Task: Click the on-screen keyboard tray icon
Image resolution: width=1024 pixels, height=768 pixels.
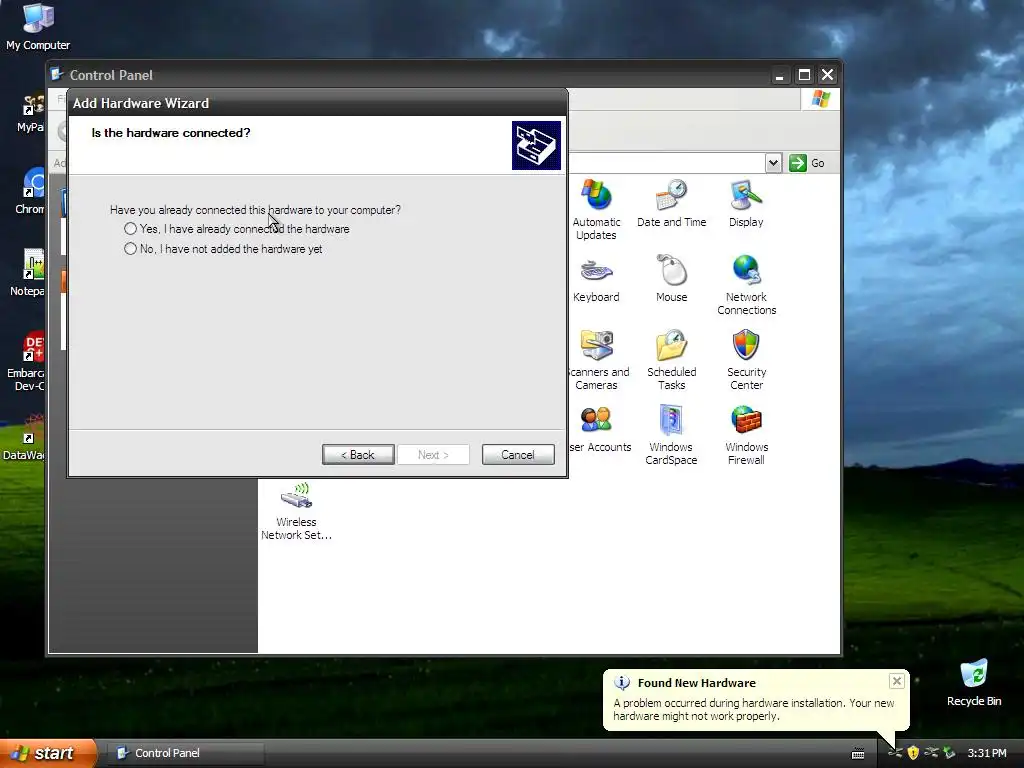Action: coord(858,754)
